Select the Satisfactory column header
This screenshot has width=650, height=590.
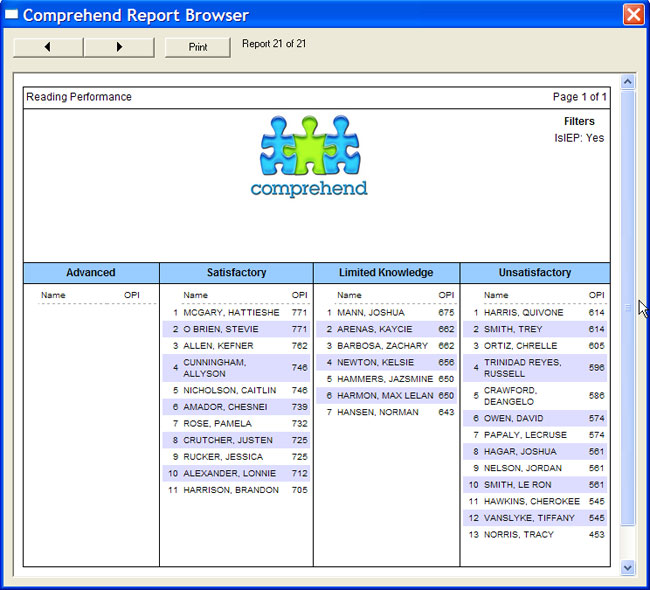pos(236,272)
